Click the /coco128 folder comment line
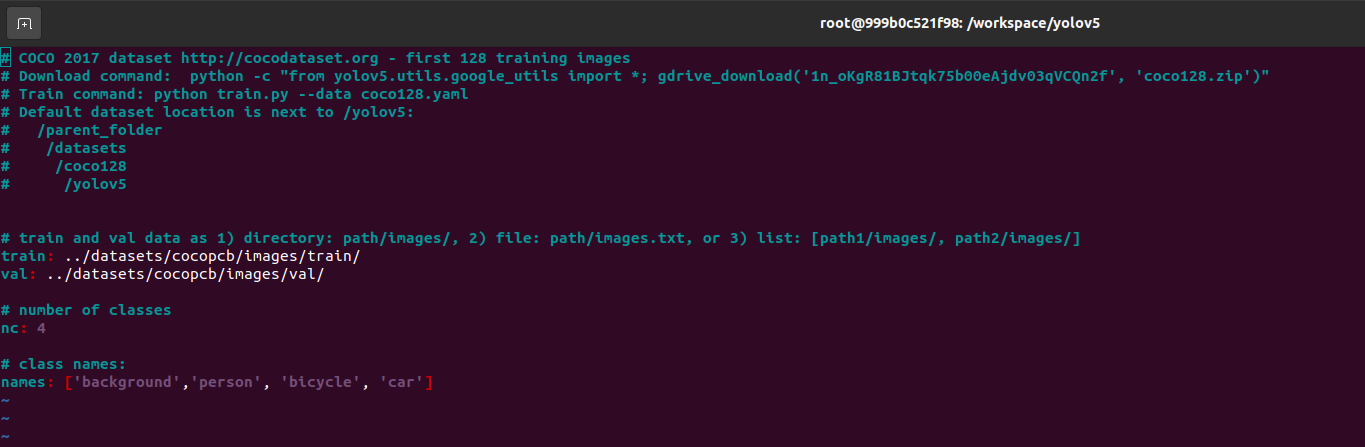Image resolution: width=1365 pixels, height=447 pixels. tap(91, 166)
